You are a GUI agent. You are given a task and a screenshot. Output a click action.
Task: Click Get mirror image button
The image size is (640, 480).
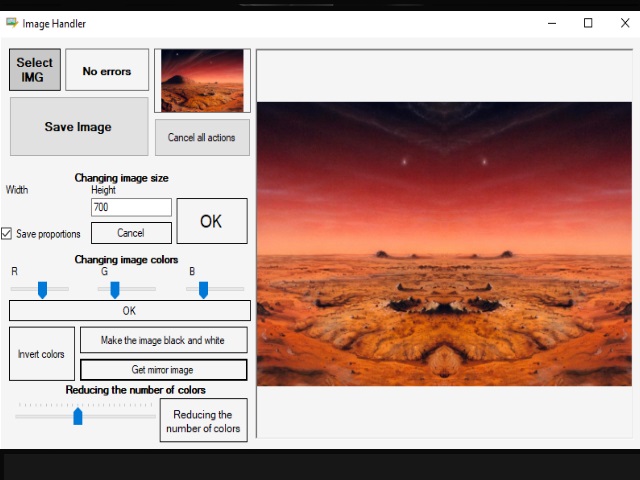(164, 370)
